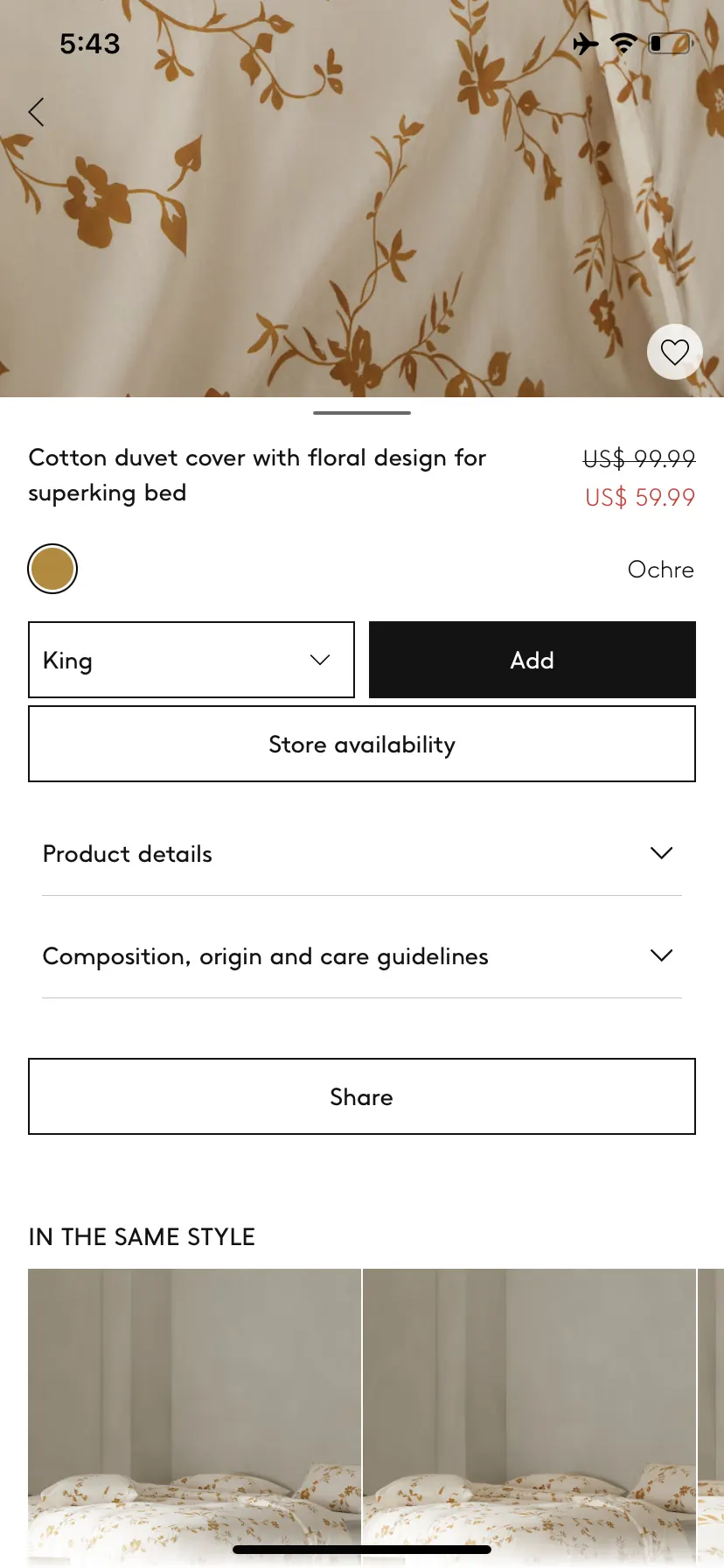This screenshot has height=1568, width=724.
Task: Tap the floral duvet product image
Action: (362, 199)
